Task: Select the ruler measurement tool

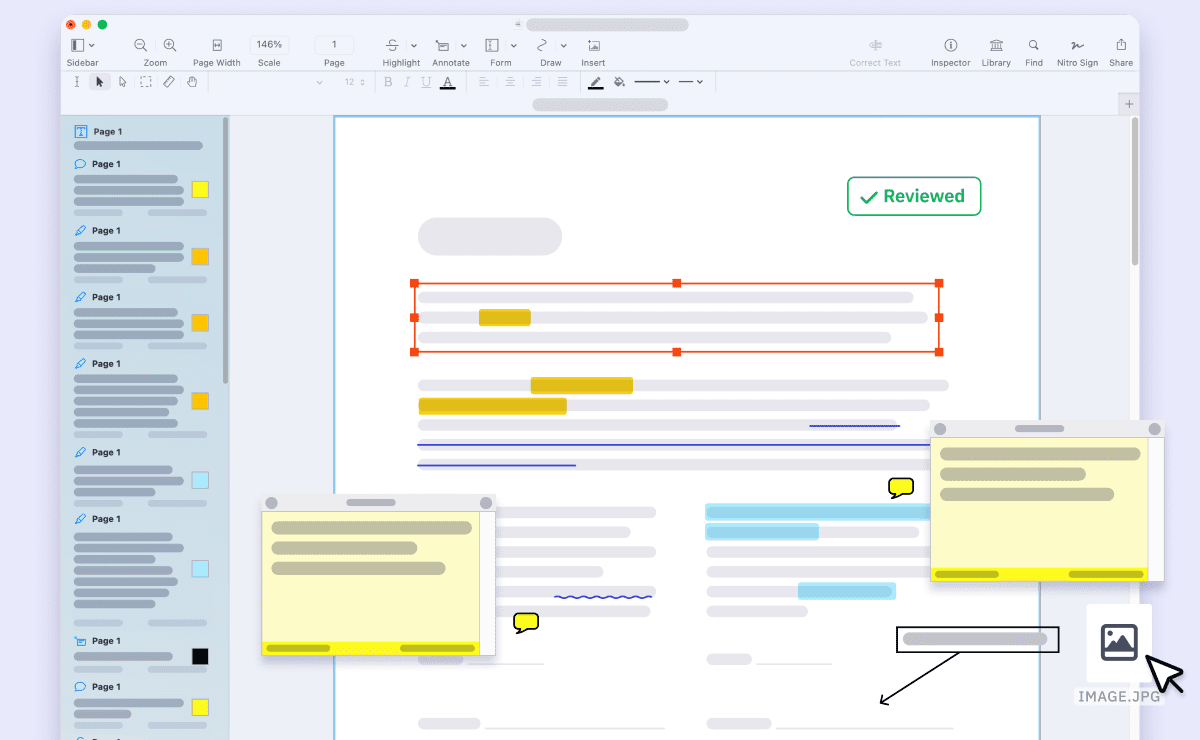Action: (169, 82)
